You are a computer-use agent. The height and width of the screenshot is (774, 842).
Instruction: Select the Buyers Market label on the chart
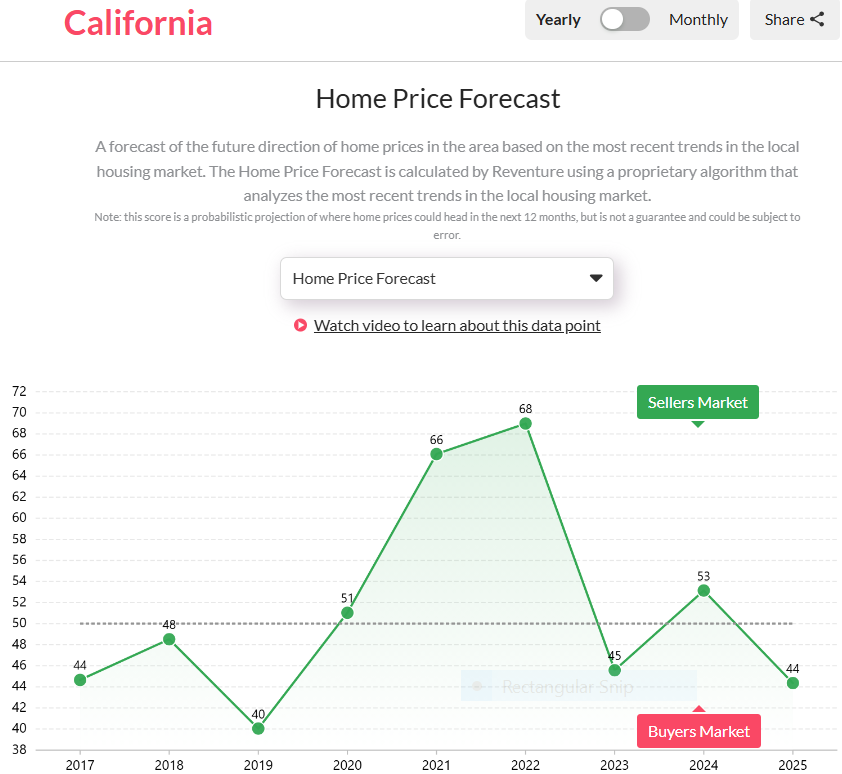click(698, 731)
